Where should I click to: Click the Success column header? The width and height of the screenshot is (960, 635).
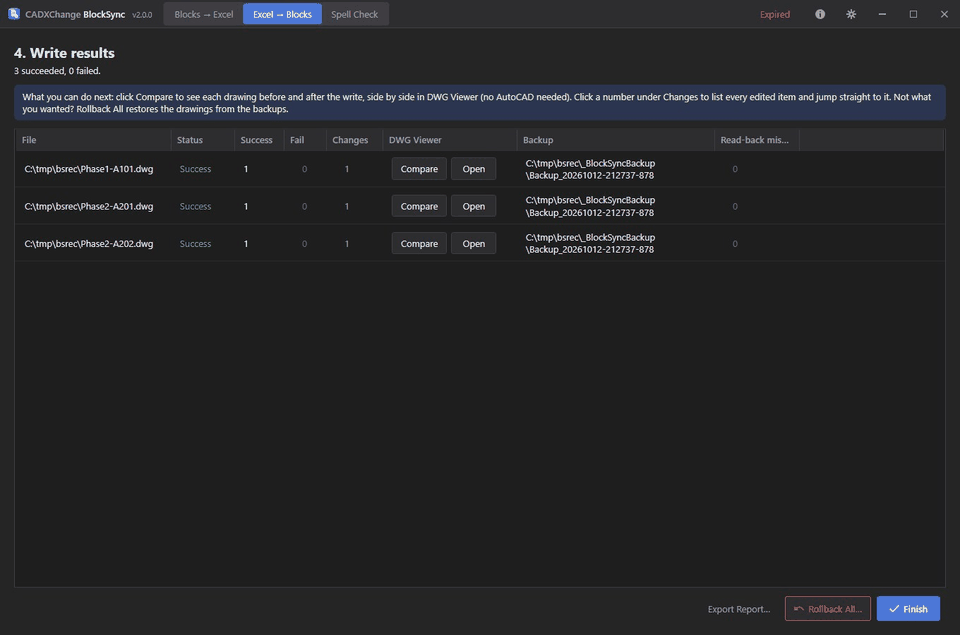click(x=259, y=140)
